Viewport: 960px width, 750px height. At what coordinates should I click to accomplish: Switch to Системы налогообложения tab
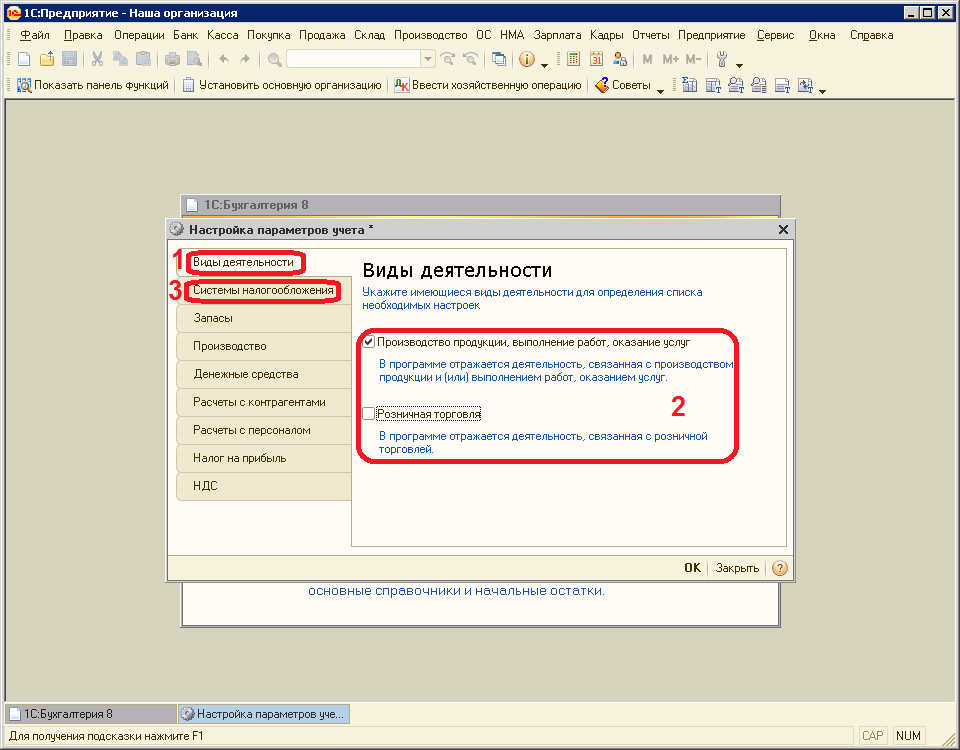click(263, 290)
